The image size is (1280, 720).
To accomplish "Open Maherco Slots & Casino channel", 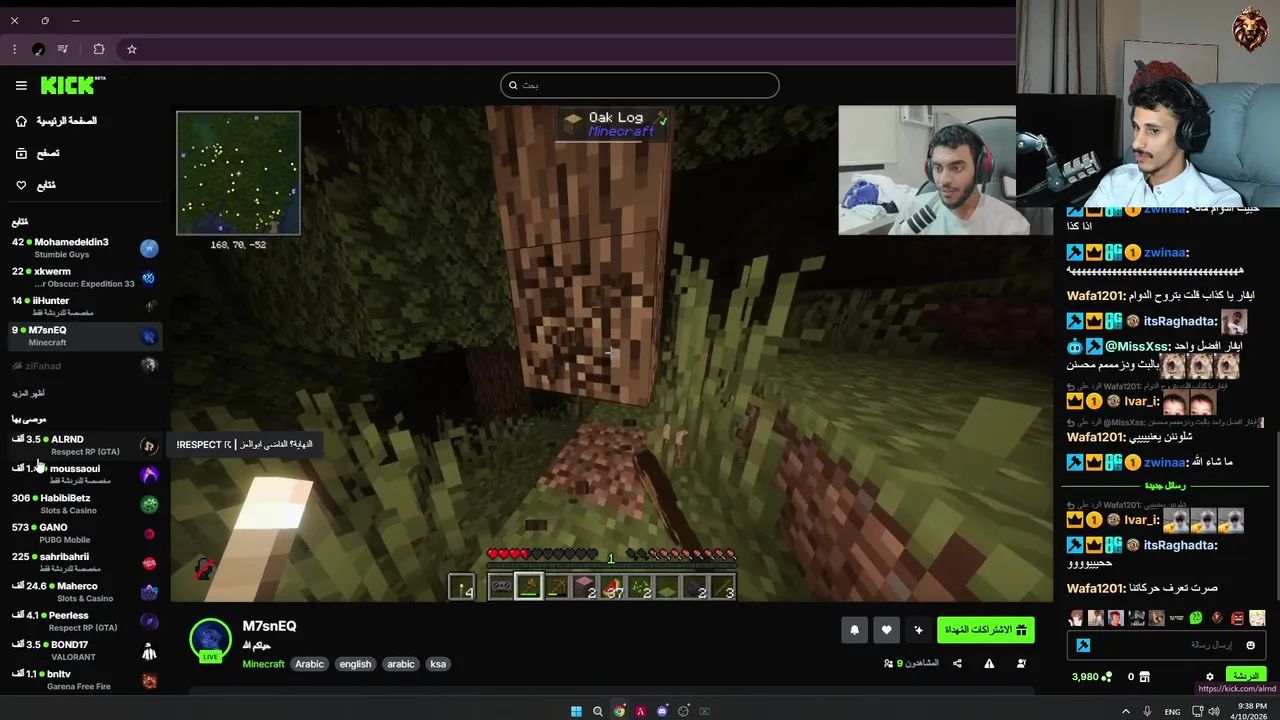I will [x=85, y=592].
